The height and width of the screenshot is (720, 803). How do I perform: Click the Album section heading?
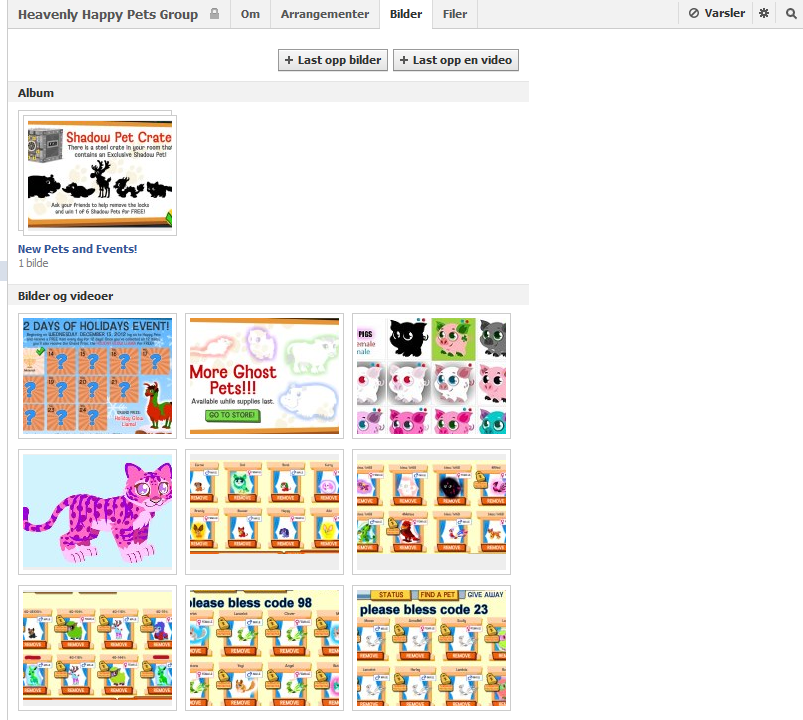[36, 93]
